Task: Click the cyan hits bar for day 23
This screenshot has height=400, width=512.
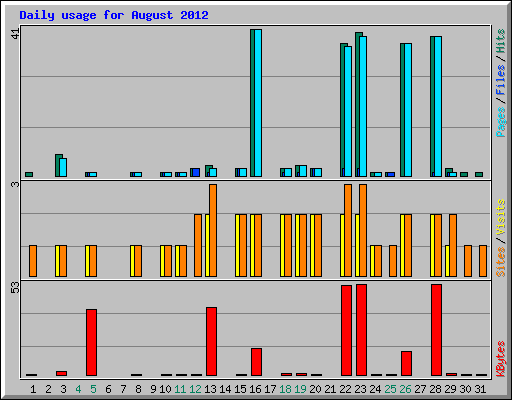Action: pos(363,106)
